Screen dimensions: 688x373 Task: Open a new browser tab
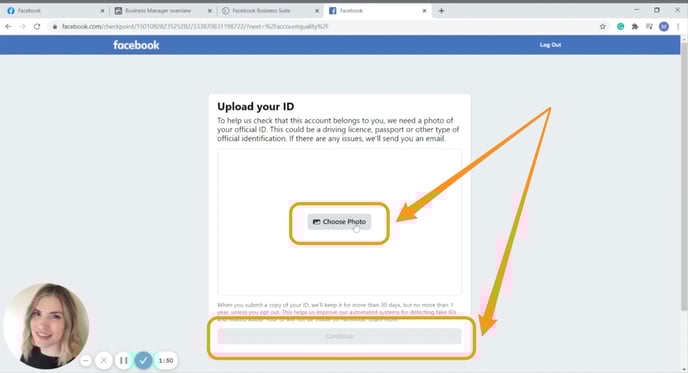[441, 11]
